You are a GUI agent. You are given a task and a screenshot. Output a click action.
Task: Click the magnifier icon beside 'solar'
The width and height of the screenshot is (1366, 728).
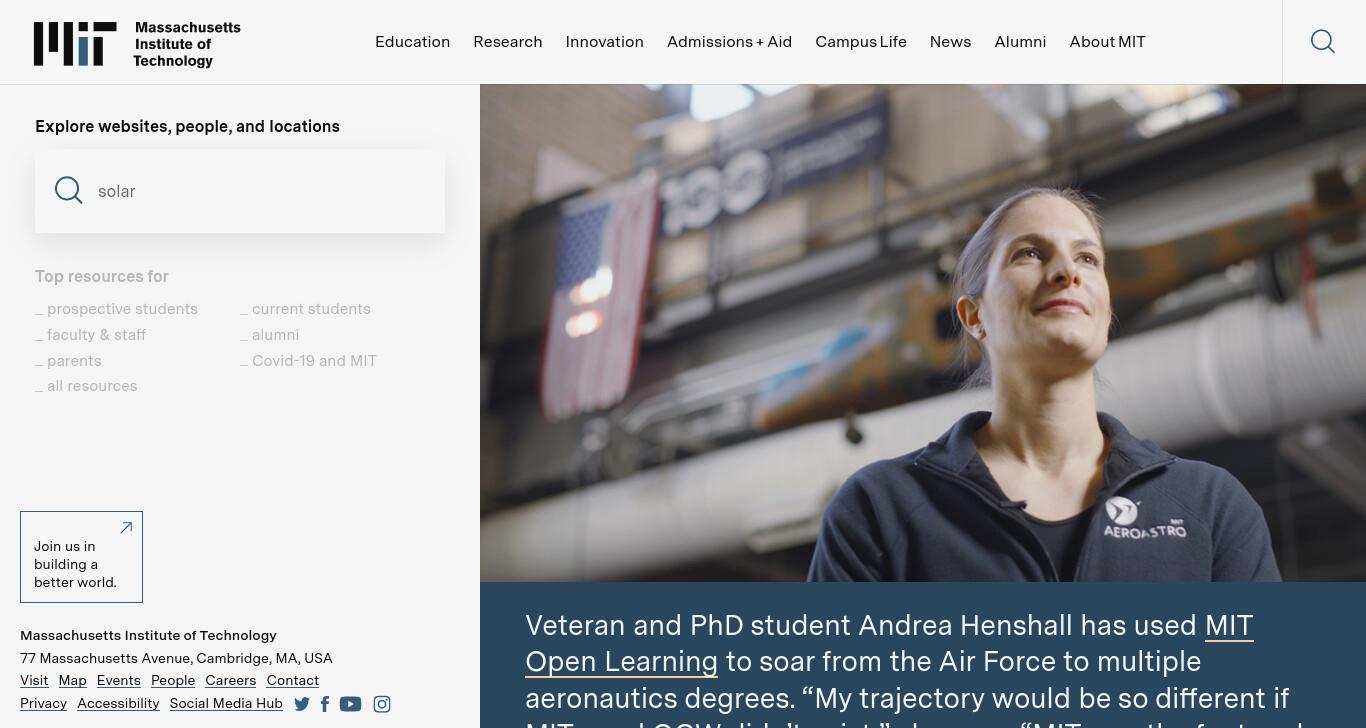(69, 190)
